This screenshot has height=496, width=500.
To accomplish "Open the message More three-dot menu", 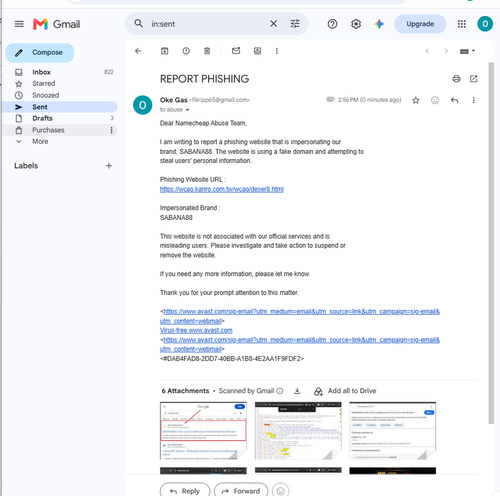I will [x=473, y=100].
